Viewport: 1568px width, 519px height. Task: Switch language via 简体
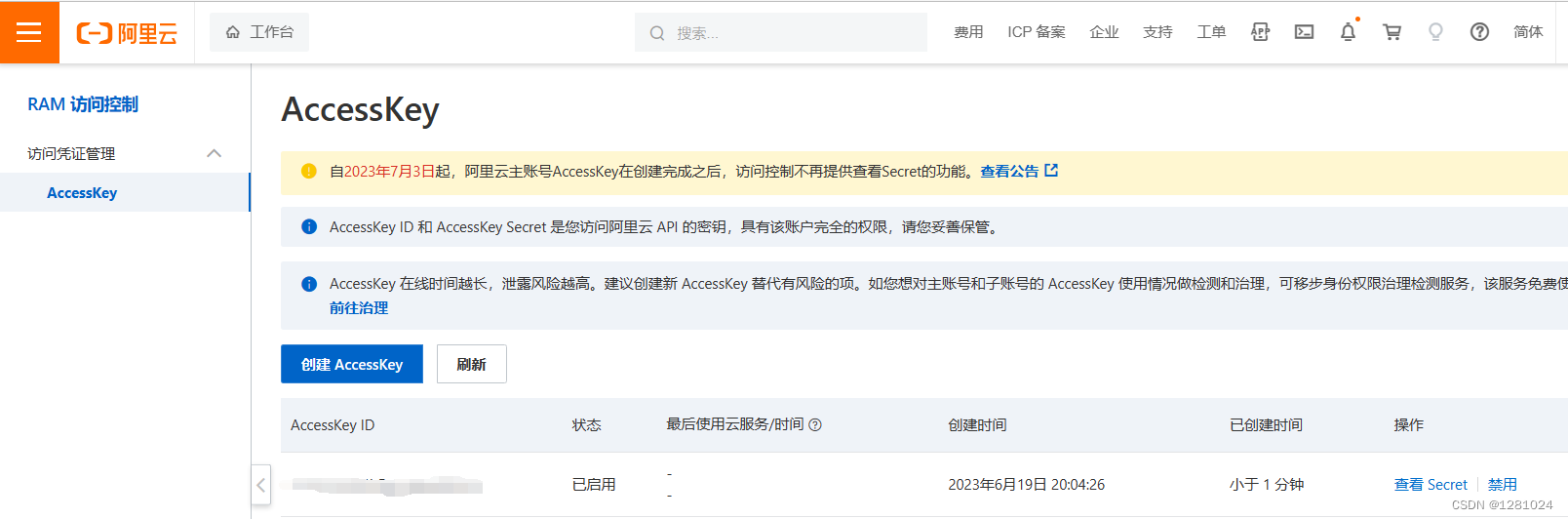(x=1528, y=32)
